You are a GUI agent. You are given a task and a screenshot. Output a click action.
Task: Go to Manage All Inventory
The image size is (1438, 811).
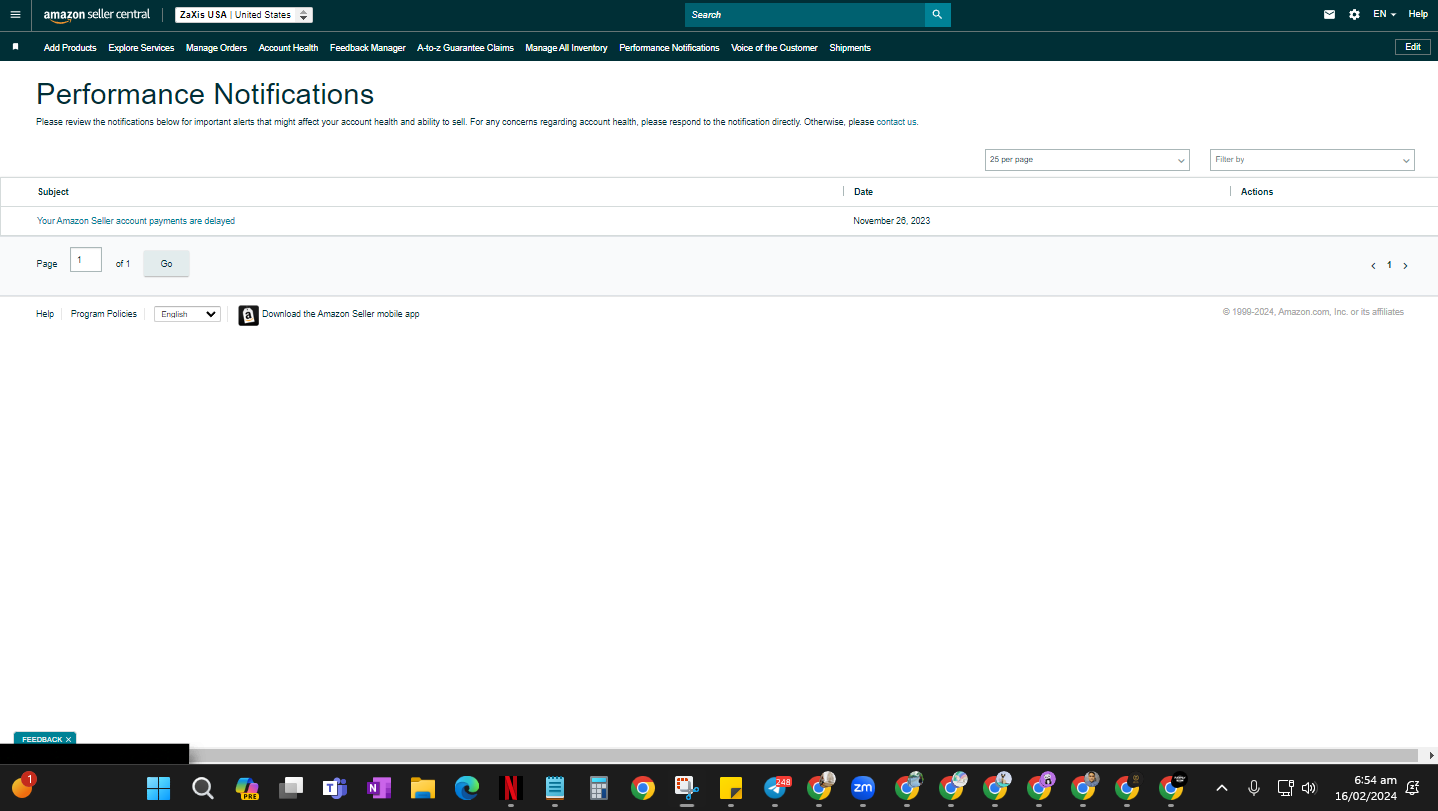(x=566, y=48)
